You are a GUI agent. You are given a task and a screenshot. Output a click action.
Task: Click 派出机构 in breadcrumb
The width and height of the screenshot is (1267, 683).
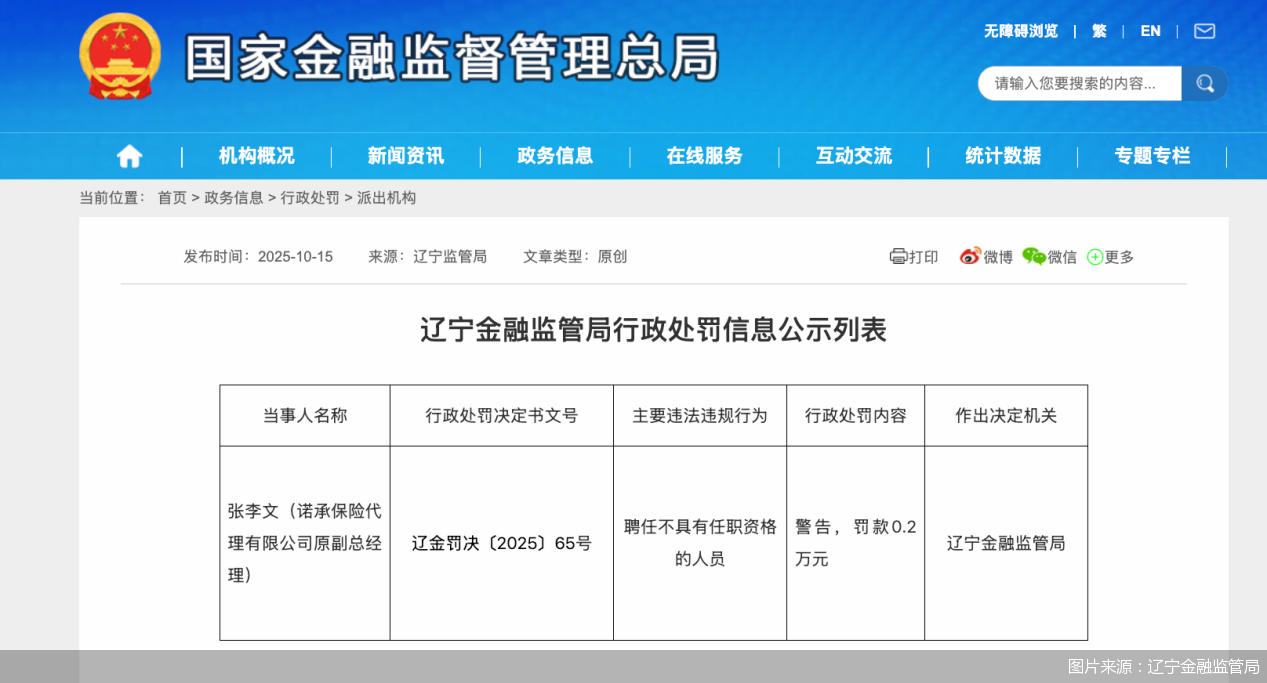coord(386,198)
